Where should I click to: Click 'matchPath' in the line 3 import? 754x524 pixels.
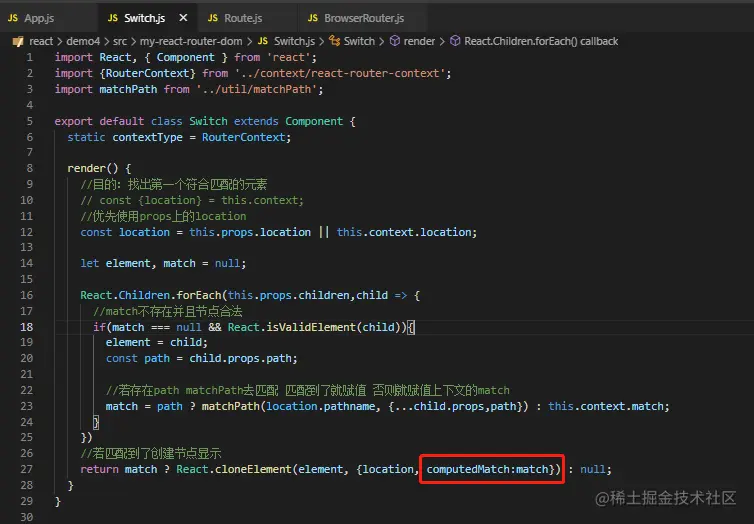click(x=128, y=89)
